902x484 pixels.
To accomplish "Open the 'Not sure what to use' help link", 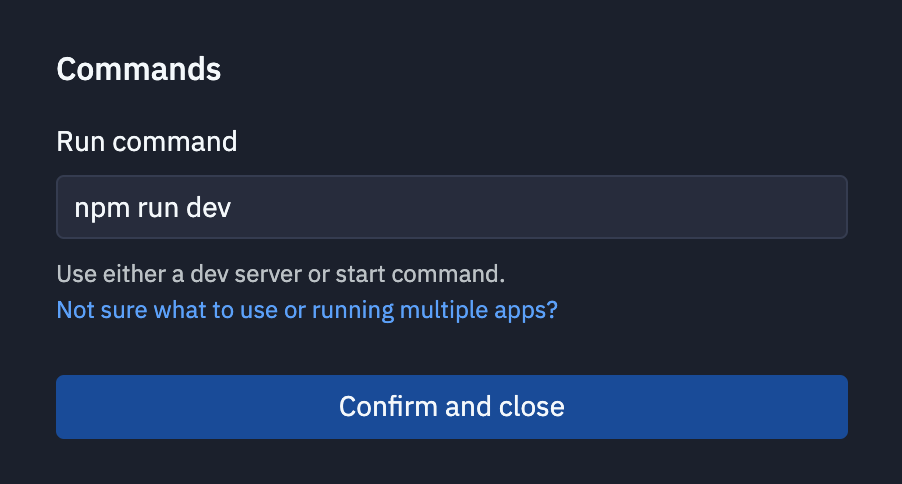I will [307, 310].
